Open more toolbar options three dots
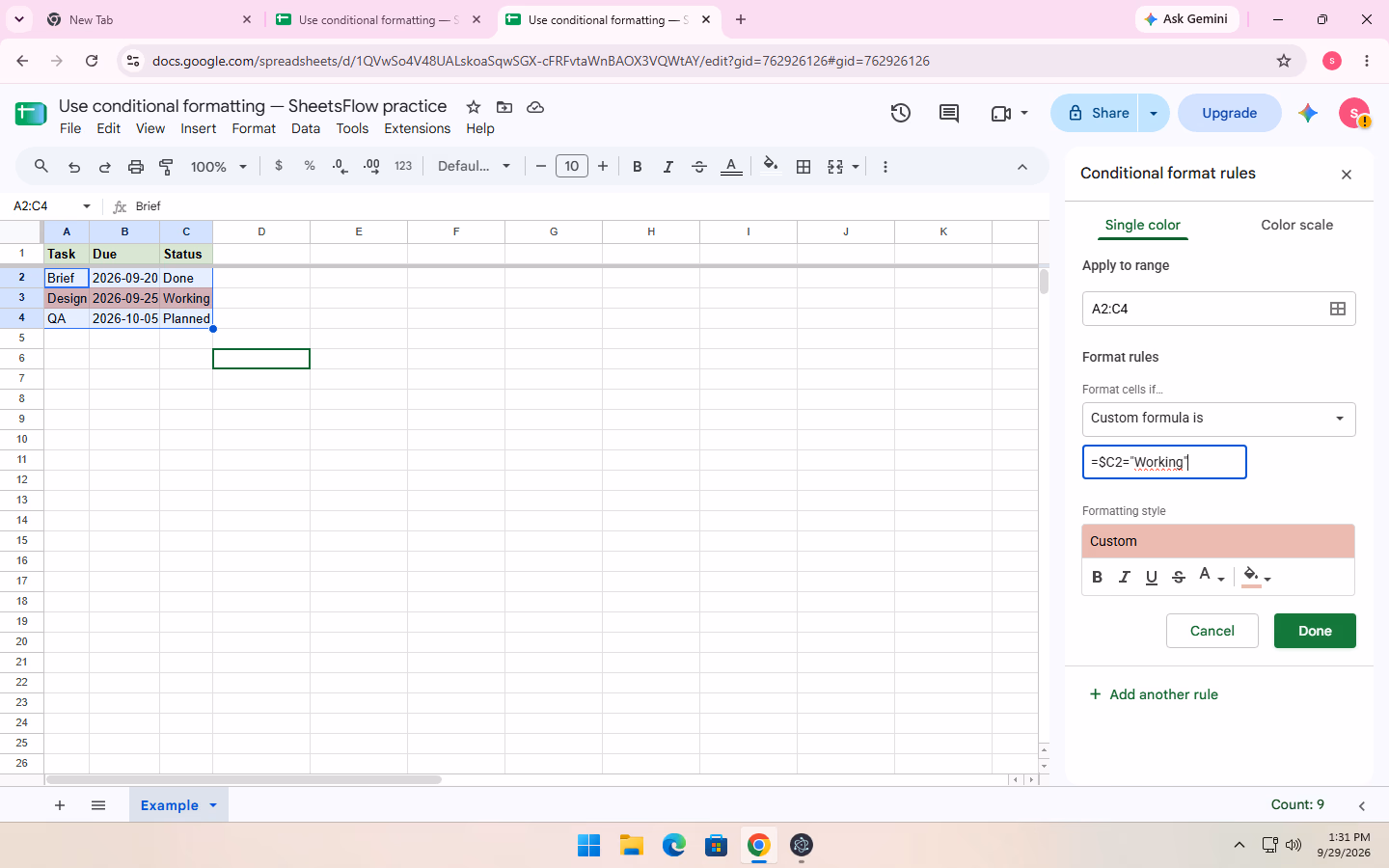1389x868 pixels. [x=885, y=167]
